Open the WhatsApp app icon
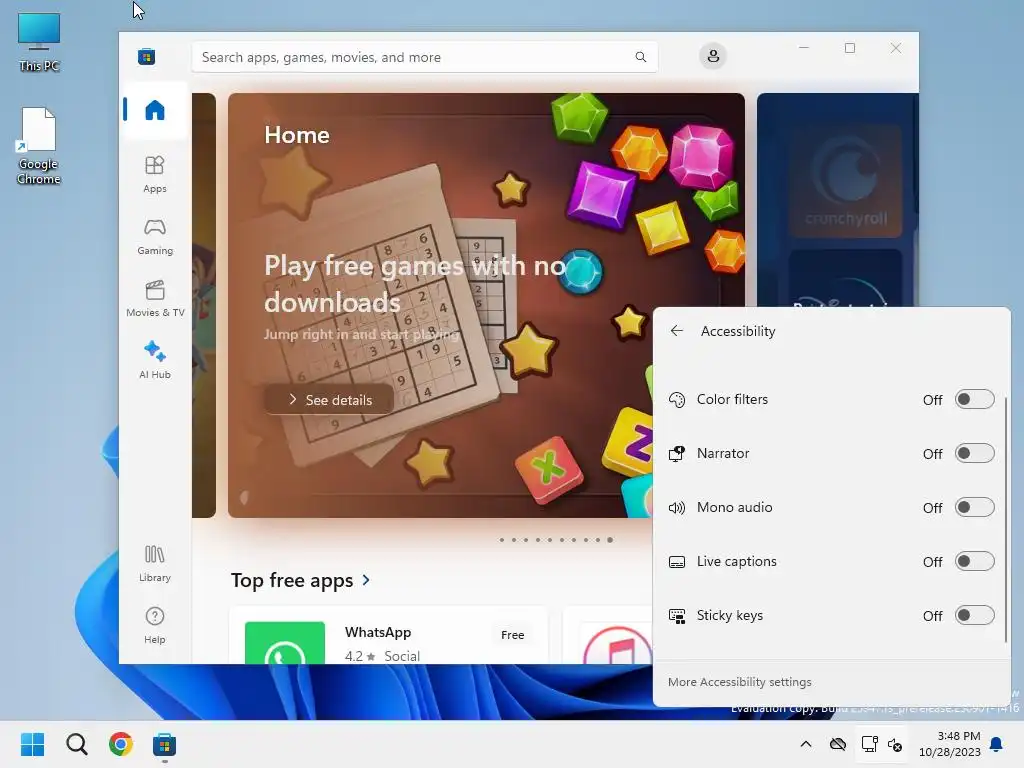This screenshot has height=768, width=1024. pyautogui.click(x=285, y=643)
